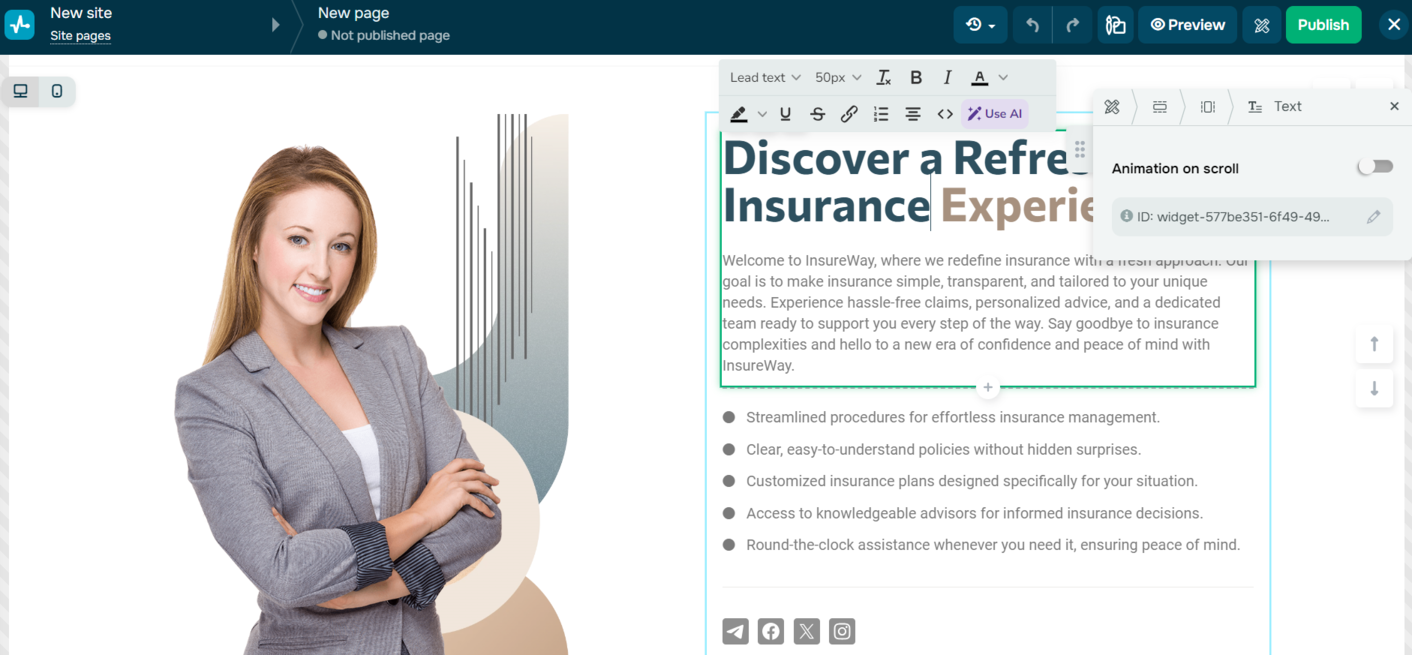Viewport: 1412px width, 655px height.
Task: Open the Lead text style dropdown
Action: (x=765, y=77)
